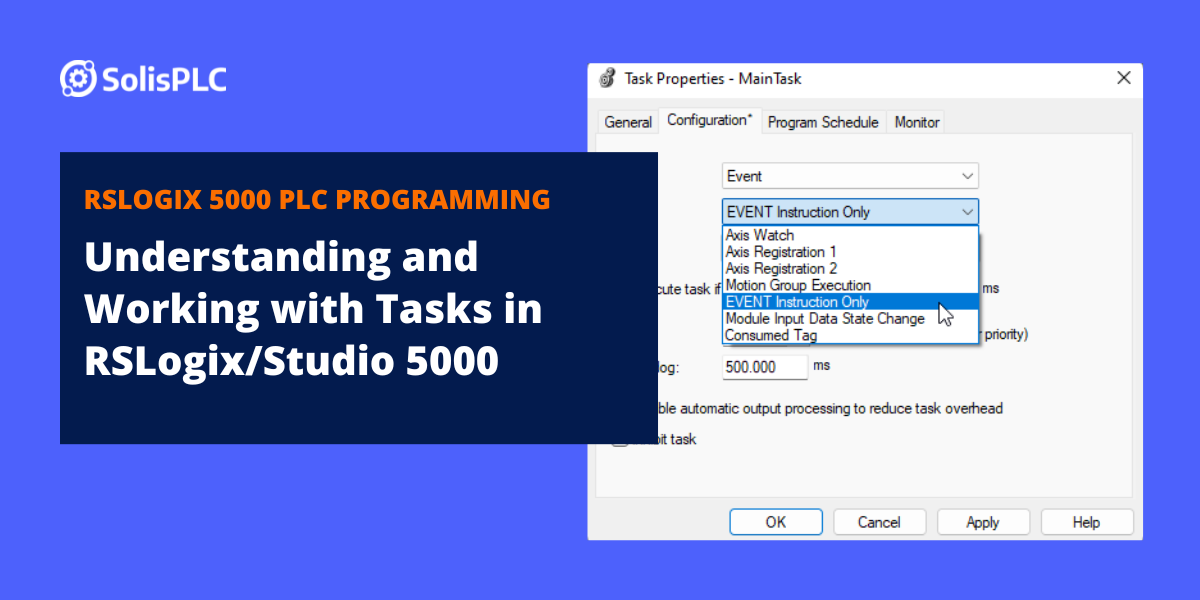Click the SolisPLC logo
The image size is (1200, 600).
(143, 77)
